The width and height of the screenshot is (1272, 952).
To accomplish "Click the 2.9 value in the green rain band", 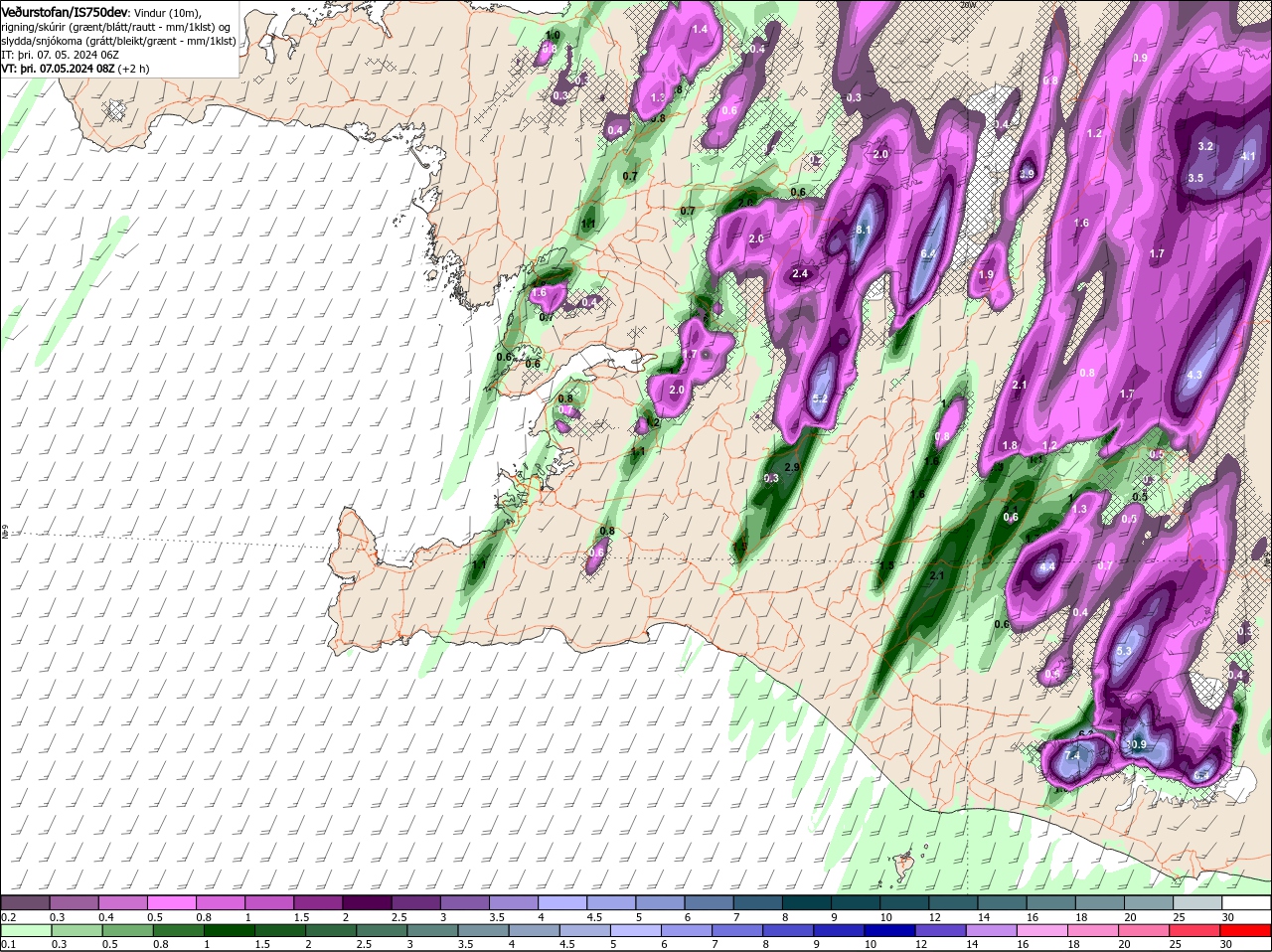I will click(x=792, y=467).
